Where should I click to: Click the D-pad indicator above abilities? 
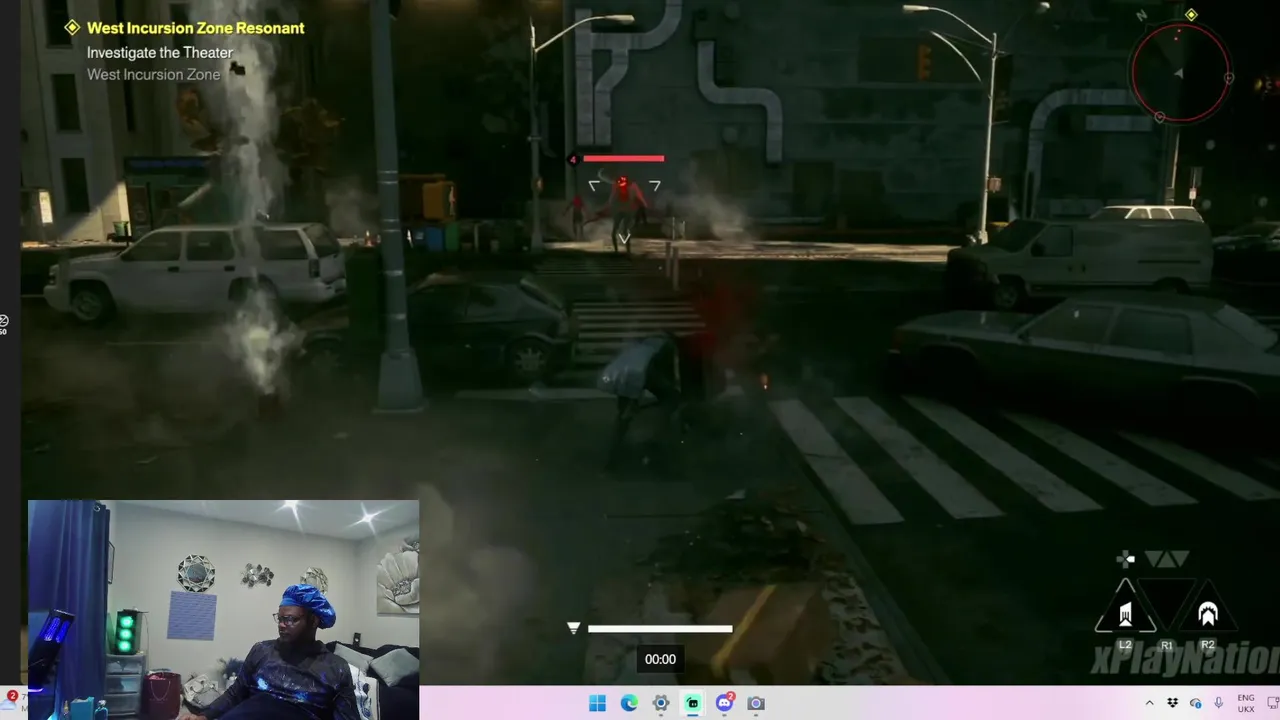(1126, 559)
